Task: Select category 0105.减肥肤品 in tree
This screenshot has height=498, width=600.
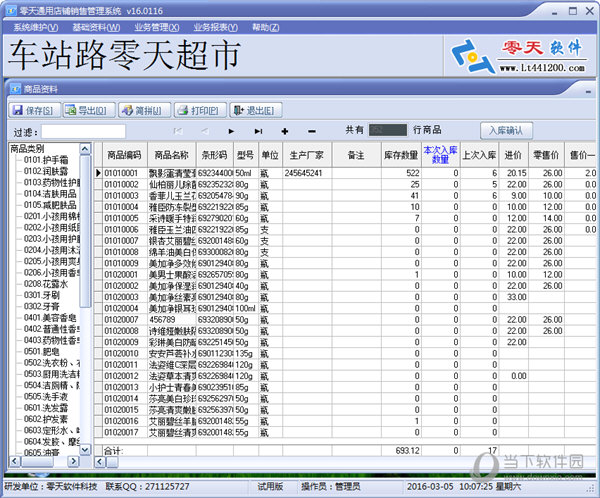Action: (50, 205)
